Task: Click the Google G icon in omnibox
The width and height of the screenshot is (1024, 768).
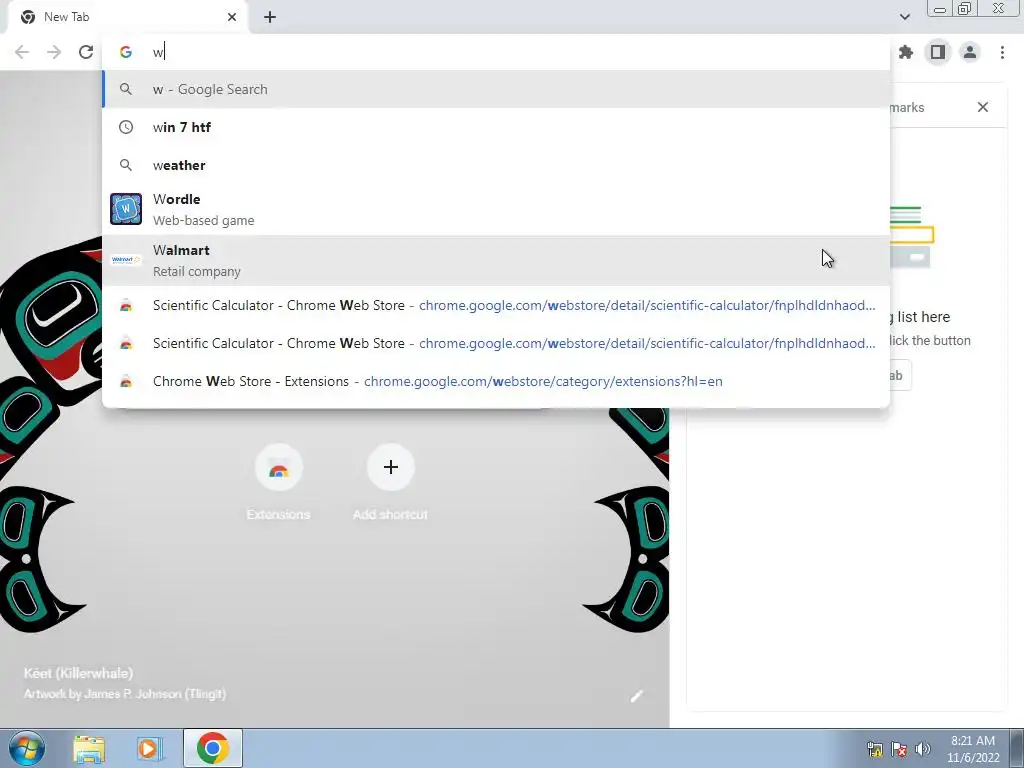Action: [x=126, y=52]
